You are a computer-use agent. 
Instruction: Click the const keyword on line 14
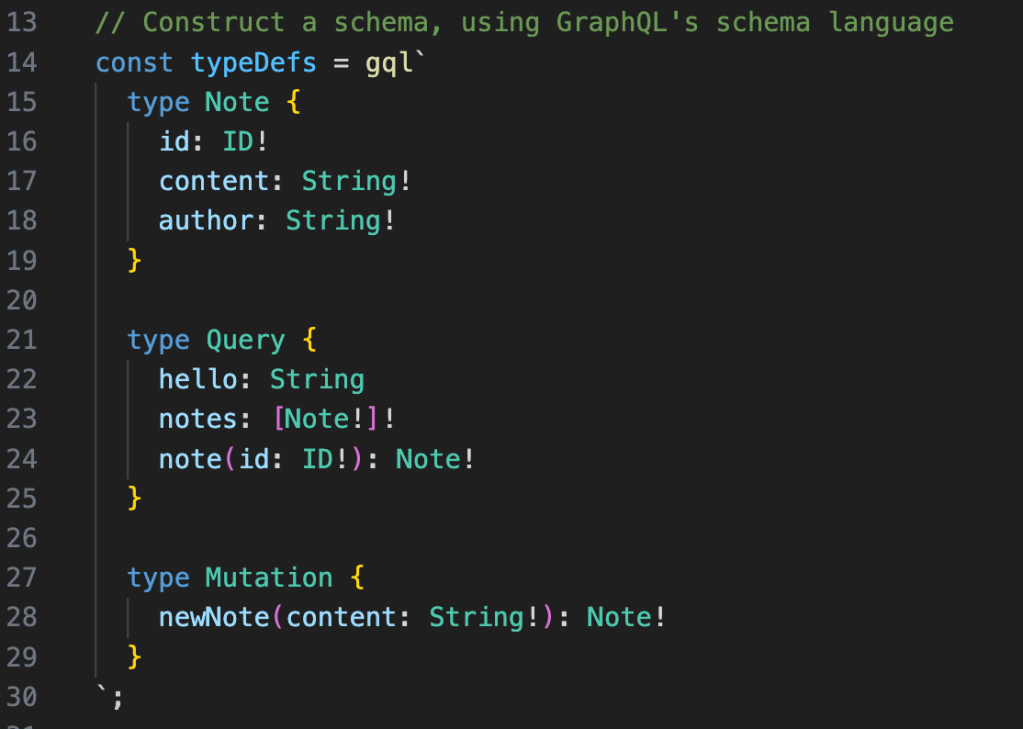pos(135,63)
